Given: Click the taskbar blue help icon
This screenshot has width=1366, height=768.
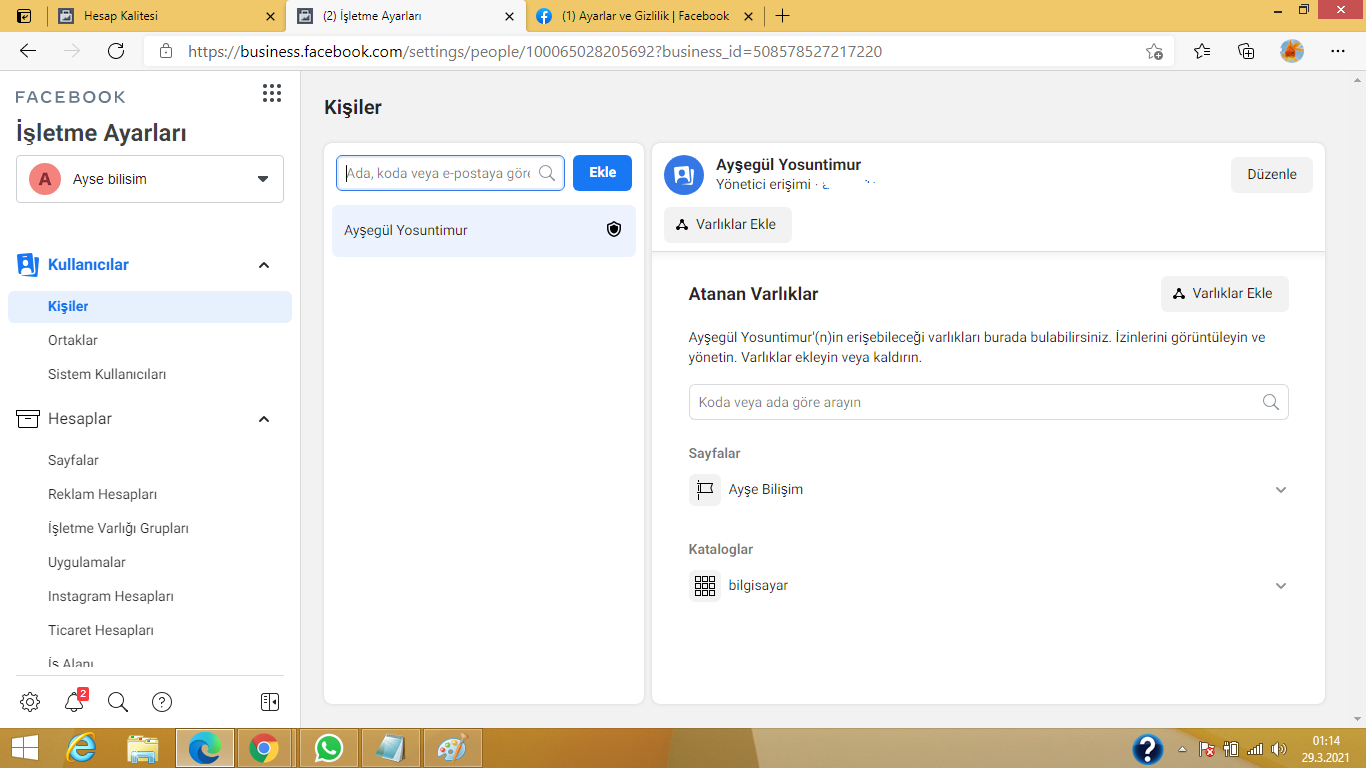Looking at the screenshot, I should (1147, 749).
